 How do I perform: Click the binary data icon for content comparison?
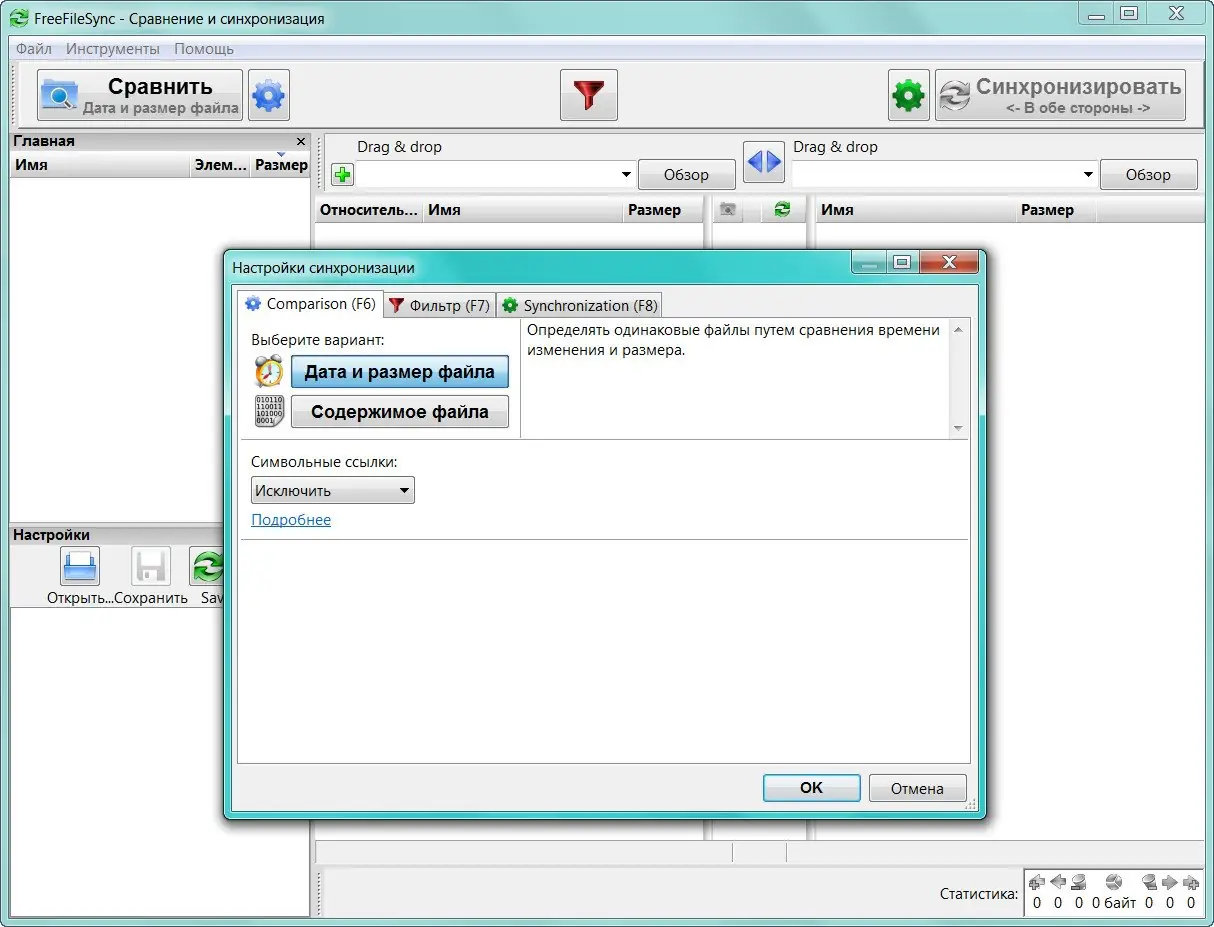tap(269, 411)
